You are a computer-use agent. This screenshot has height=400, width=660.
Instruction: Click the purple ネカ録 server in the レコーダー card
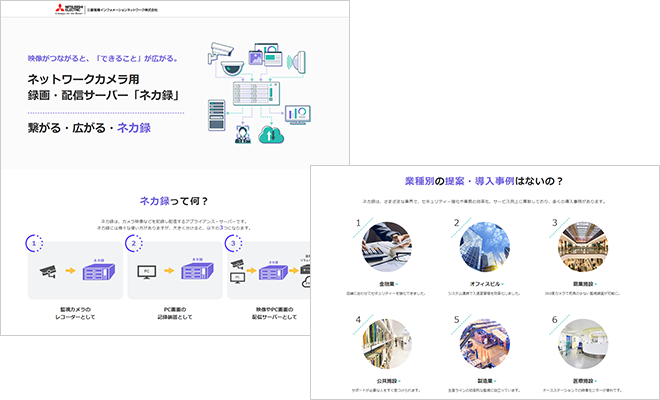click(99, 271)
